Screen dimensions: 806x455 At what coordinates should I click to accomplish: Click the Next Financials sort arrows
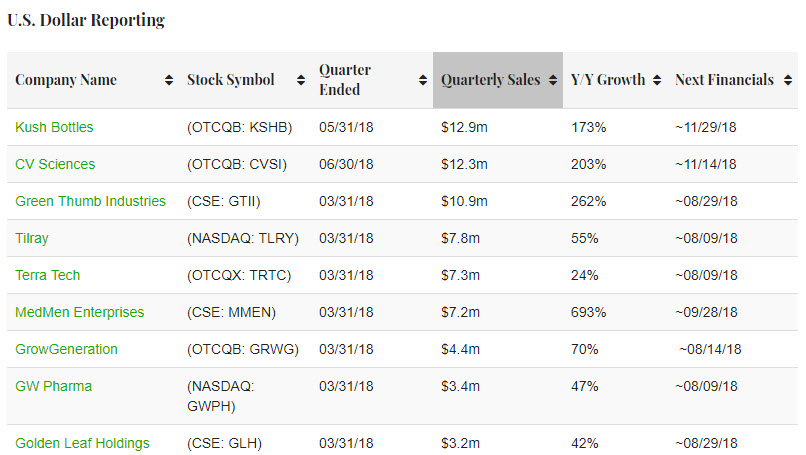click(x=787, y=80)
